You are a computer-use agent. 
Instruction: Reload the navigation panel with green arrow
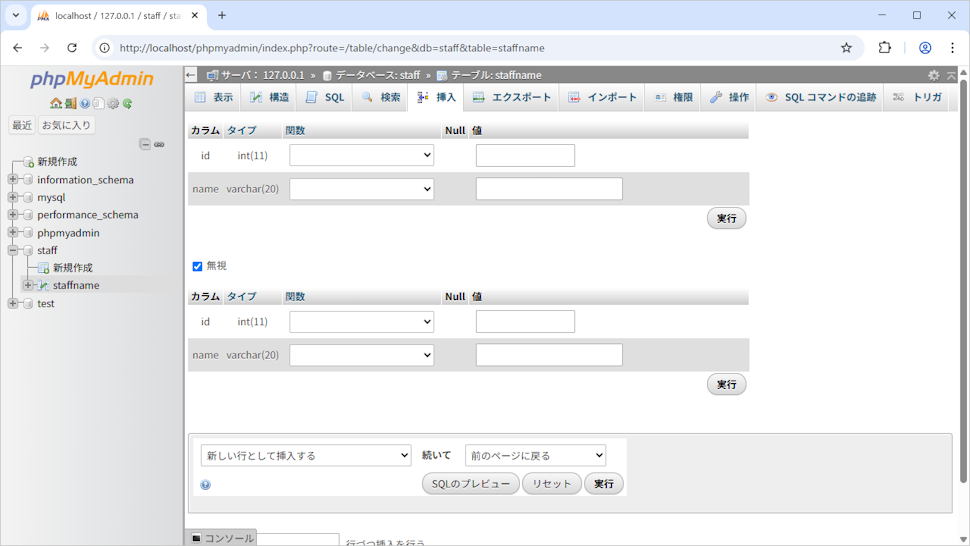[128, 103]
